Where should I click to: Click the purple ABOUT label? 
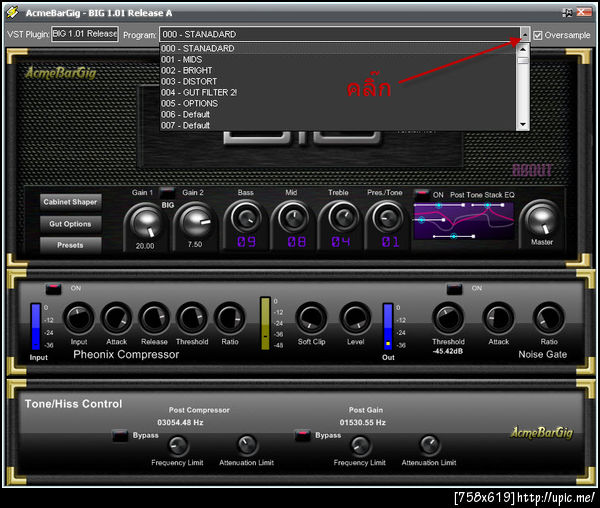[532, 170]
